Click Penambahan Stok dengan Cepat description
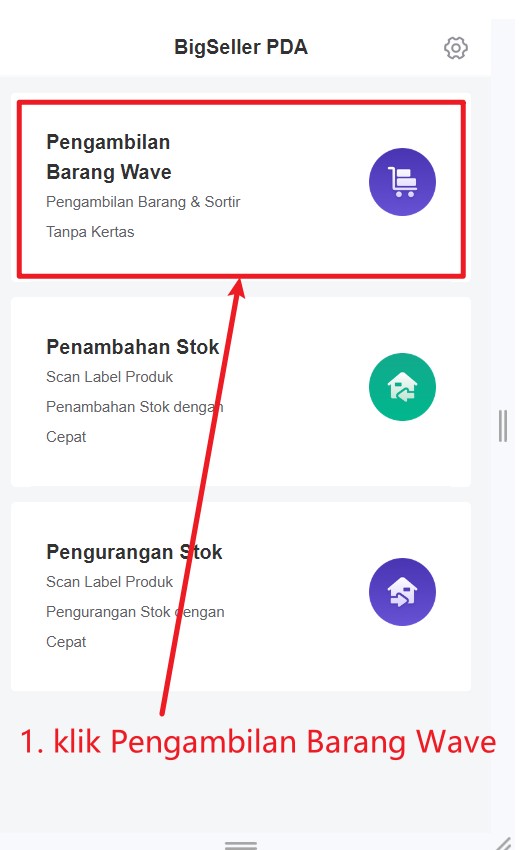The width and height of the screenshot is (520, 850). (134, 422)
